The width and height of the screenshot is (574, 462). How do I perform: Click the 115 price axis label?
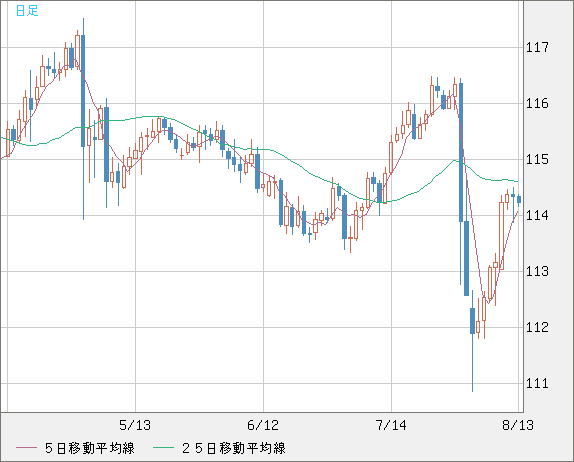[x=537, y=160]
